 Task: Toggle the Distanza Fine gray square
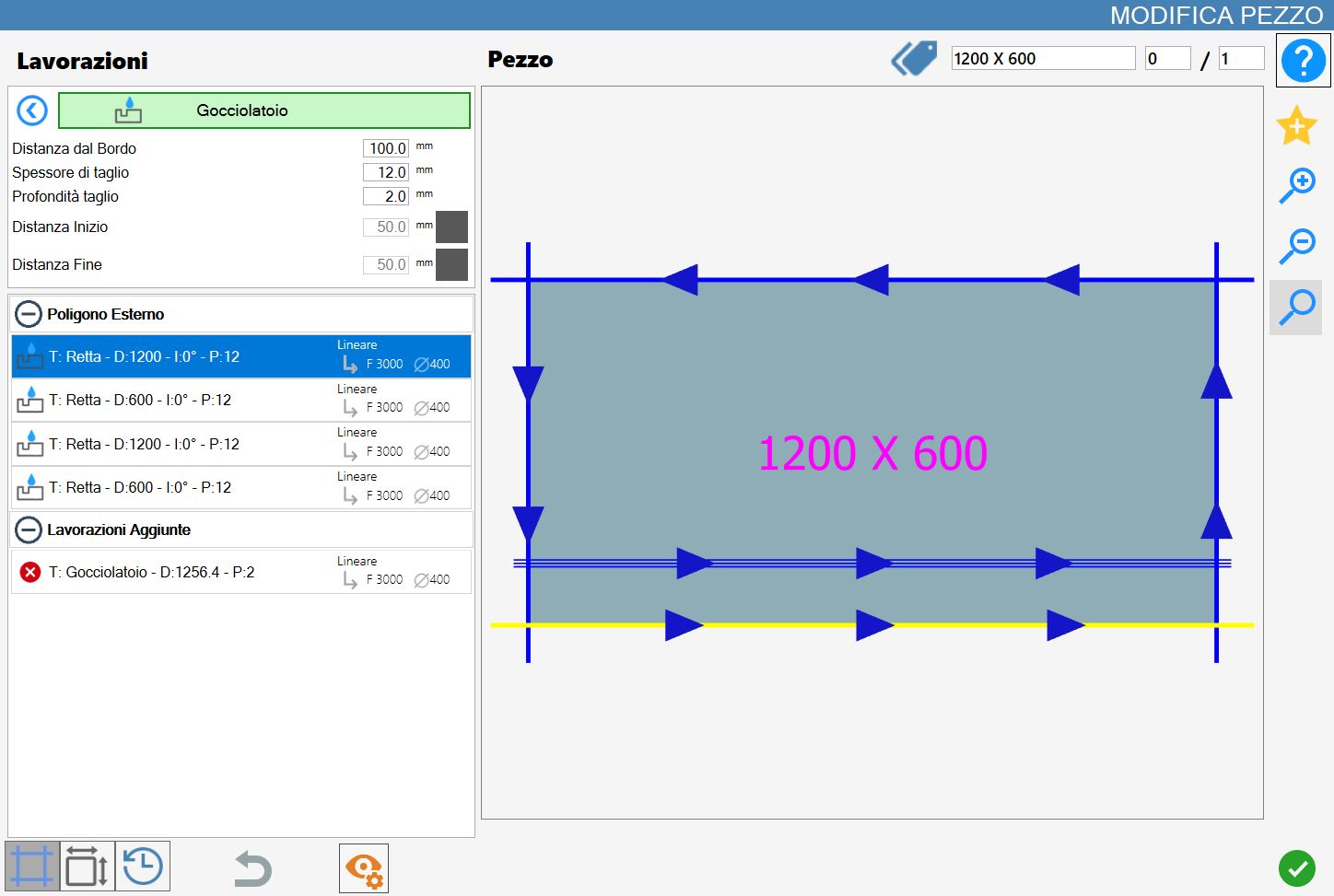(x=451, y=264)
